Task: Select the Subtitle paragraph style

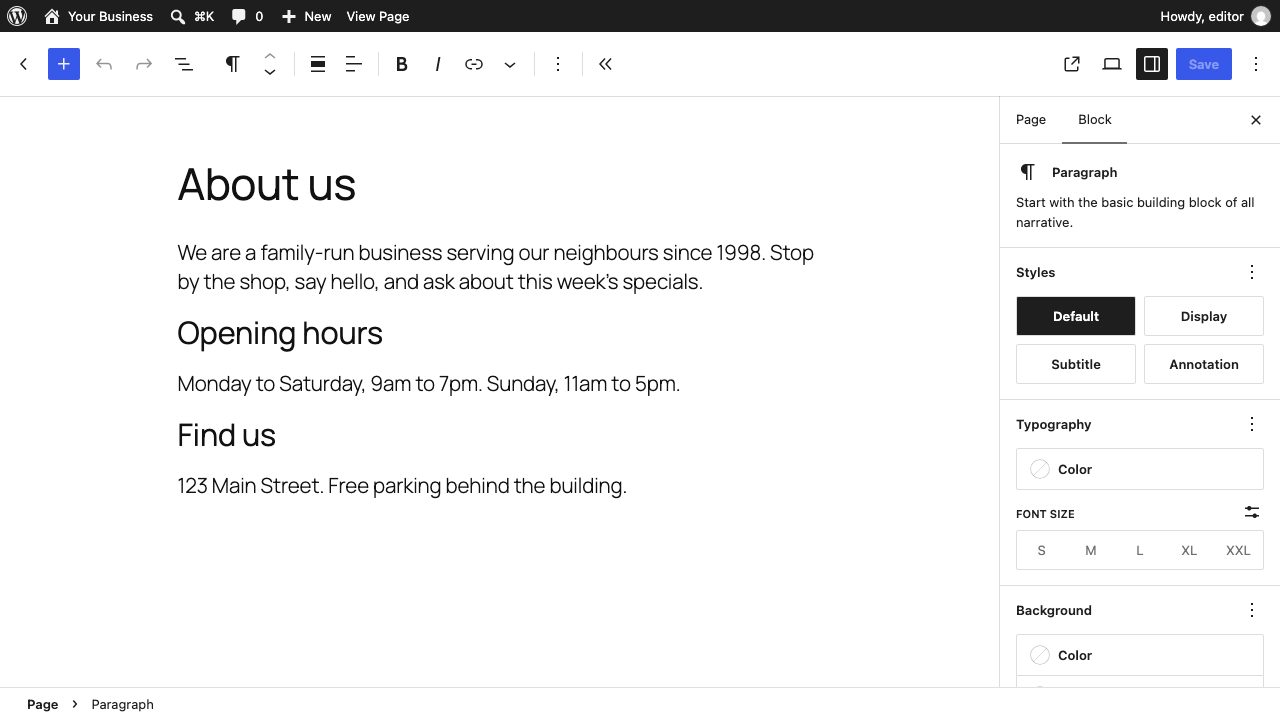Action: (1076, 364)
